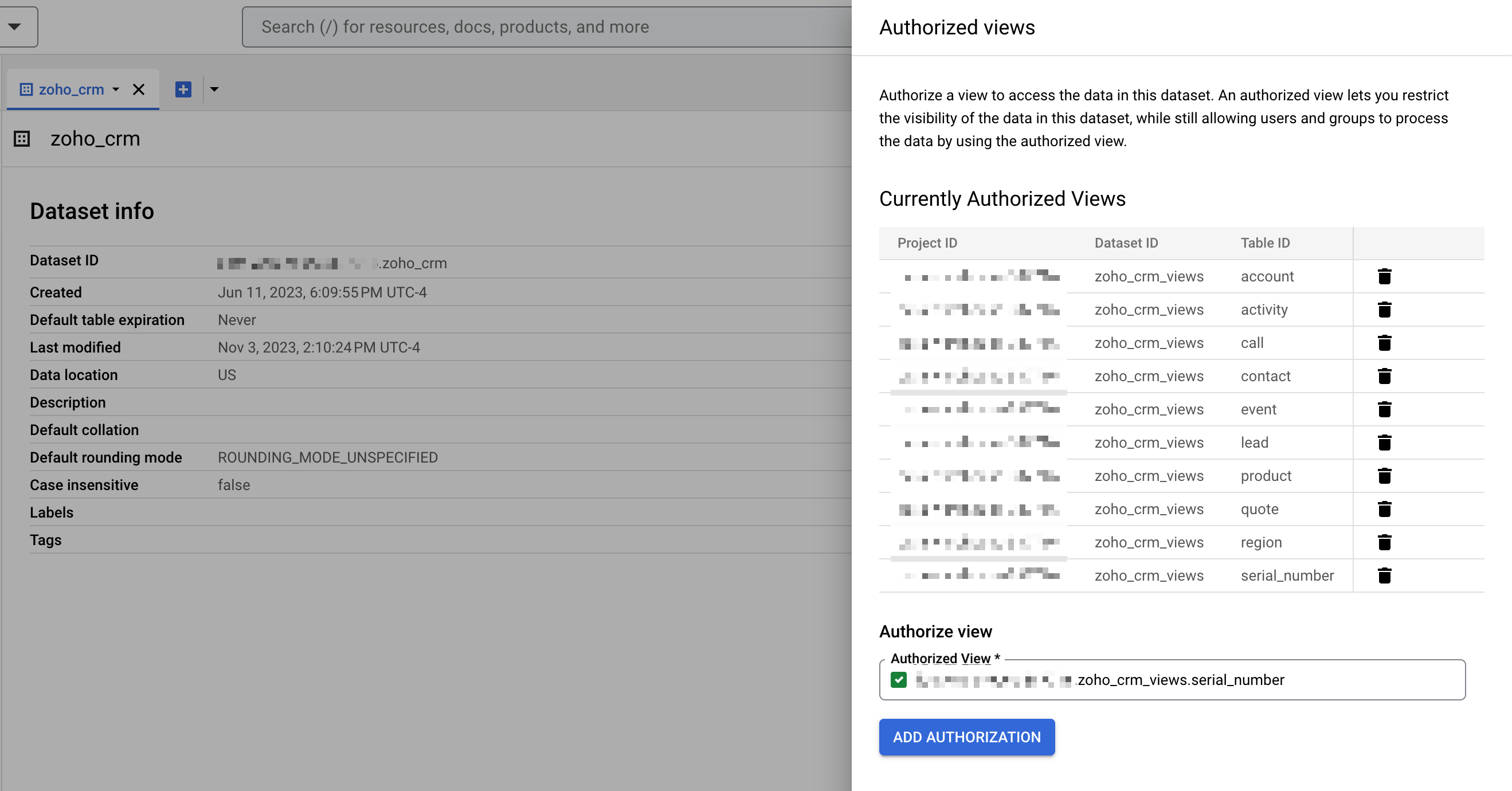Viewport: 1512px width, 791px height.
Task: Close the zoho_crm tab
Action: tap(139, 89)
